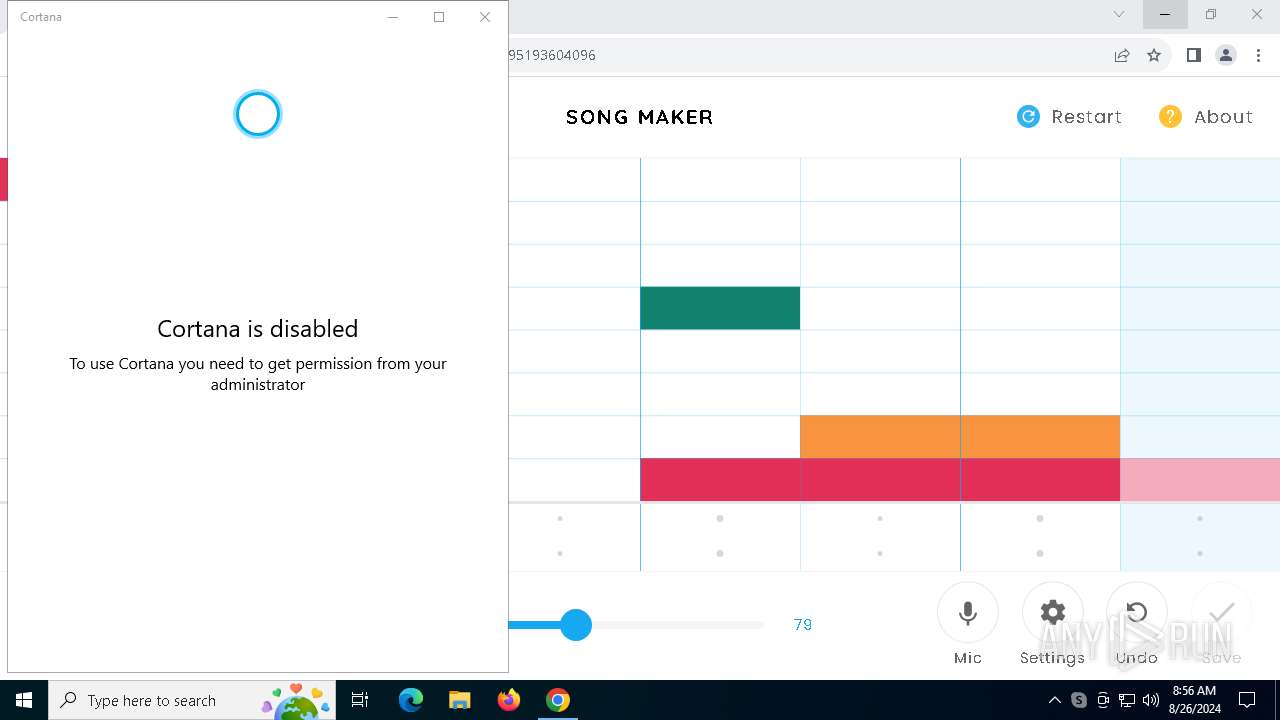Toggle the Chrome side panel
This screenshot has width=1280, height=720.
coord(1193,55)
